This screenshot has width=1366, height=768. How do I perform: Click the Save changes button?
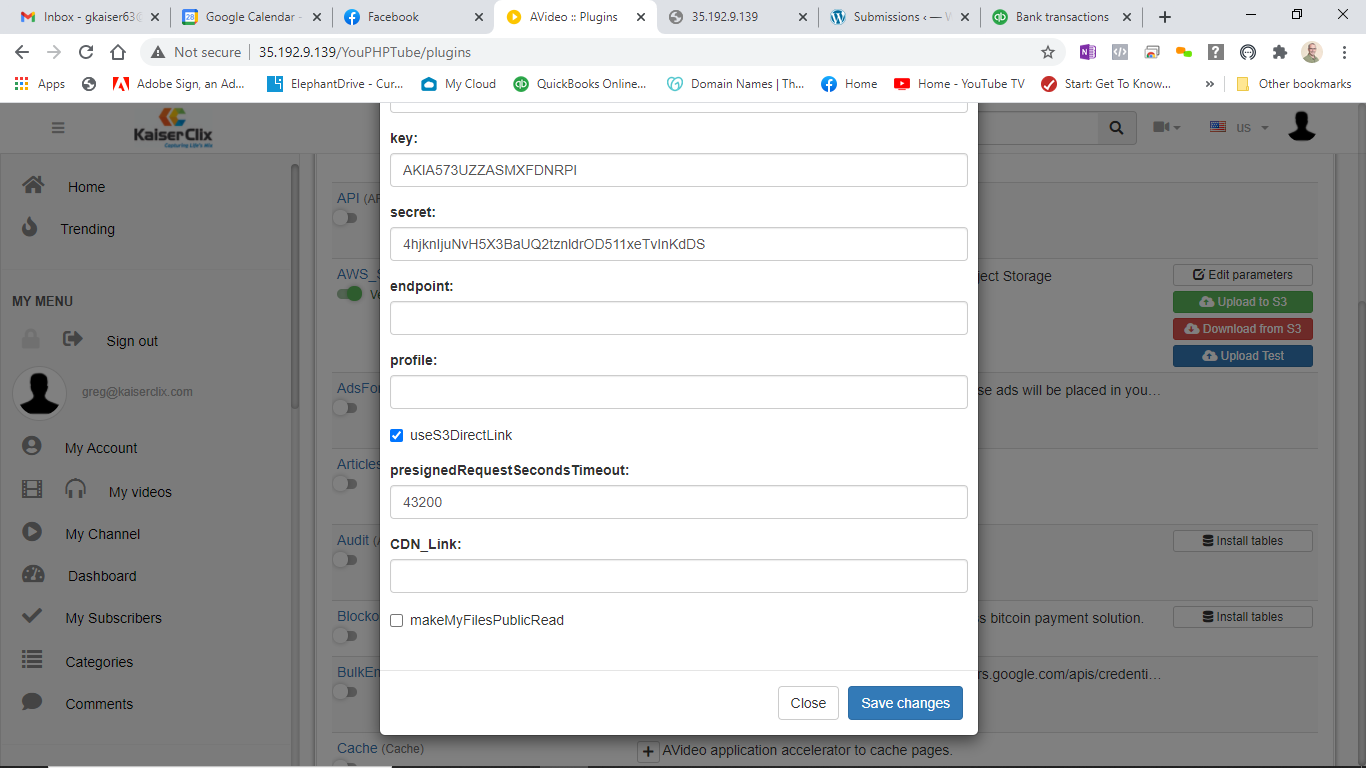(905, 703)
